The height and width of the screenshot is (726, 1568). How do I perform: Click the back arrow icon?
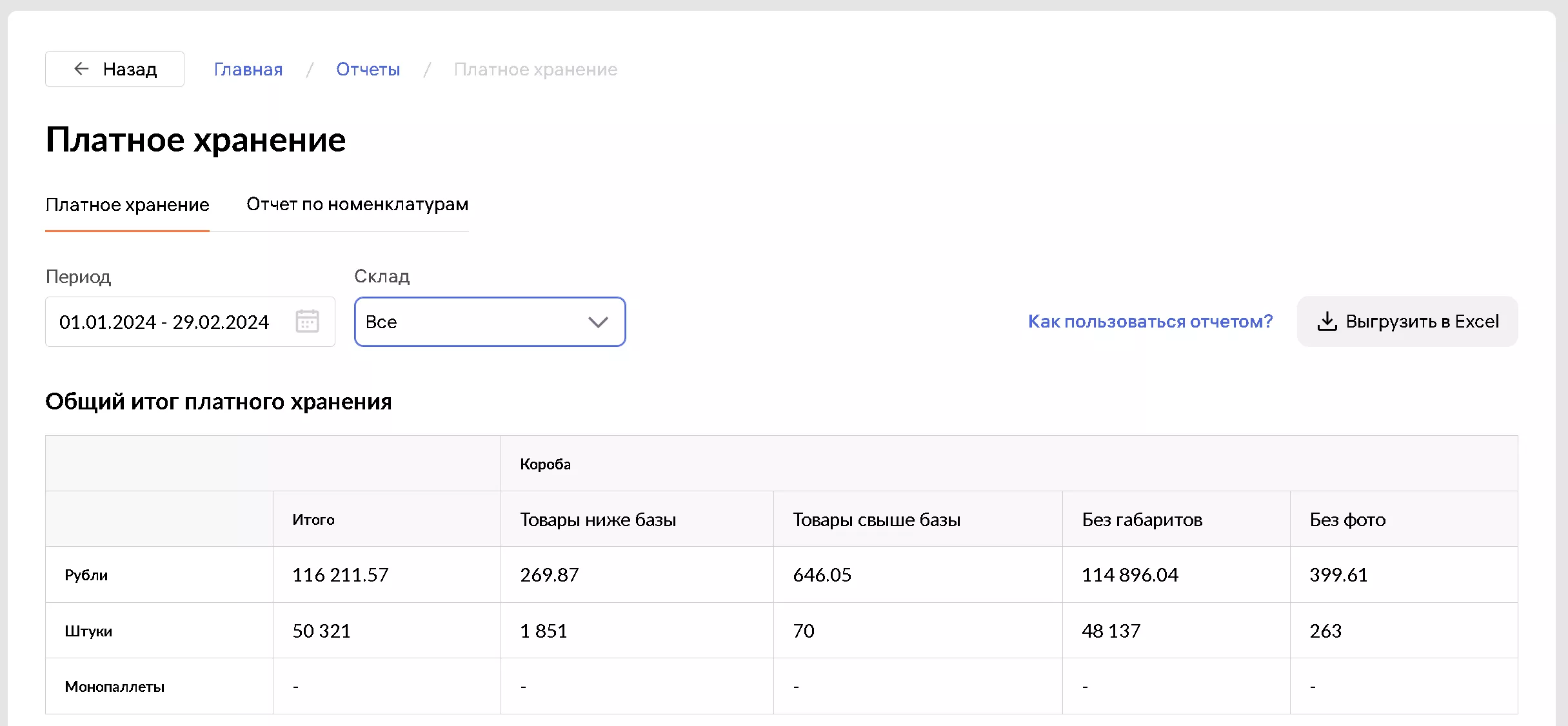(x=81, y=69)
